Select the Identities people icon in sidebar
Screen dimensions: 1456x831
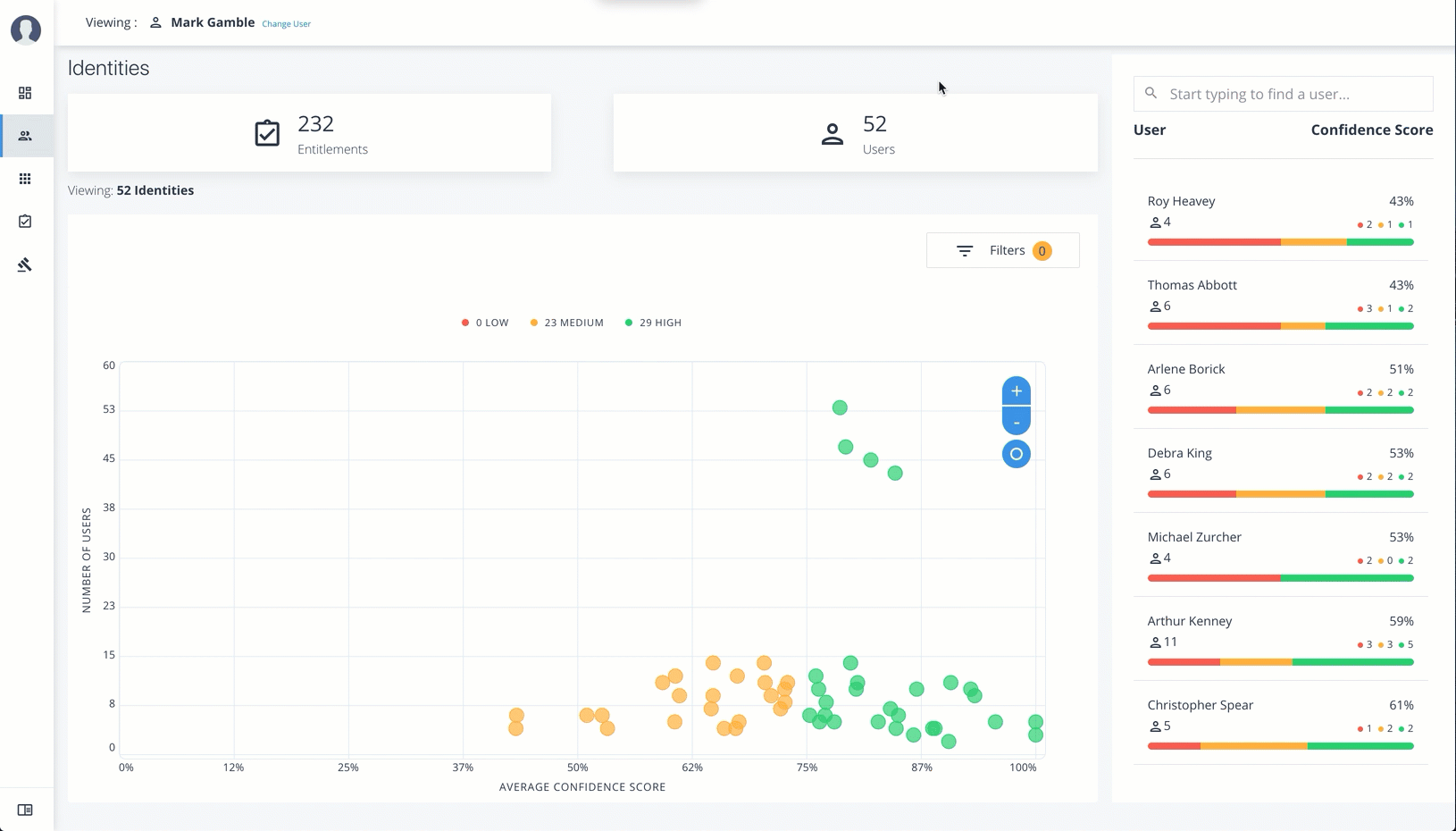pyautogui.click(x=25, y=136)
